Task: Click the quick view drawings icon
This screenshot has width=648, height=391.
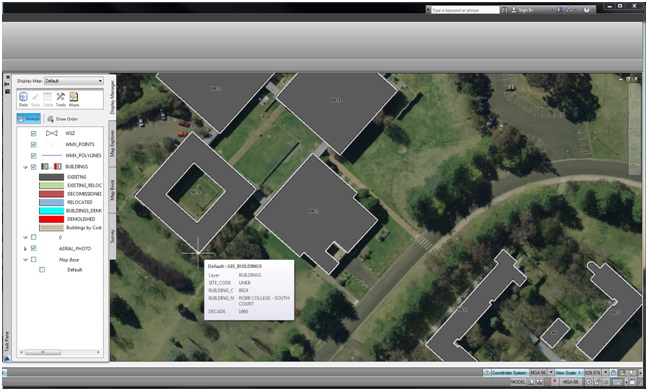Action: pyautogui.click(x=540, y=381)
